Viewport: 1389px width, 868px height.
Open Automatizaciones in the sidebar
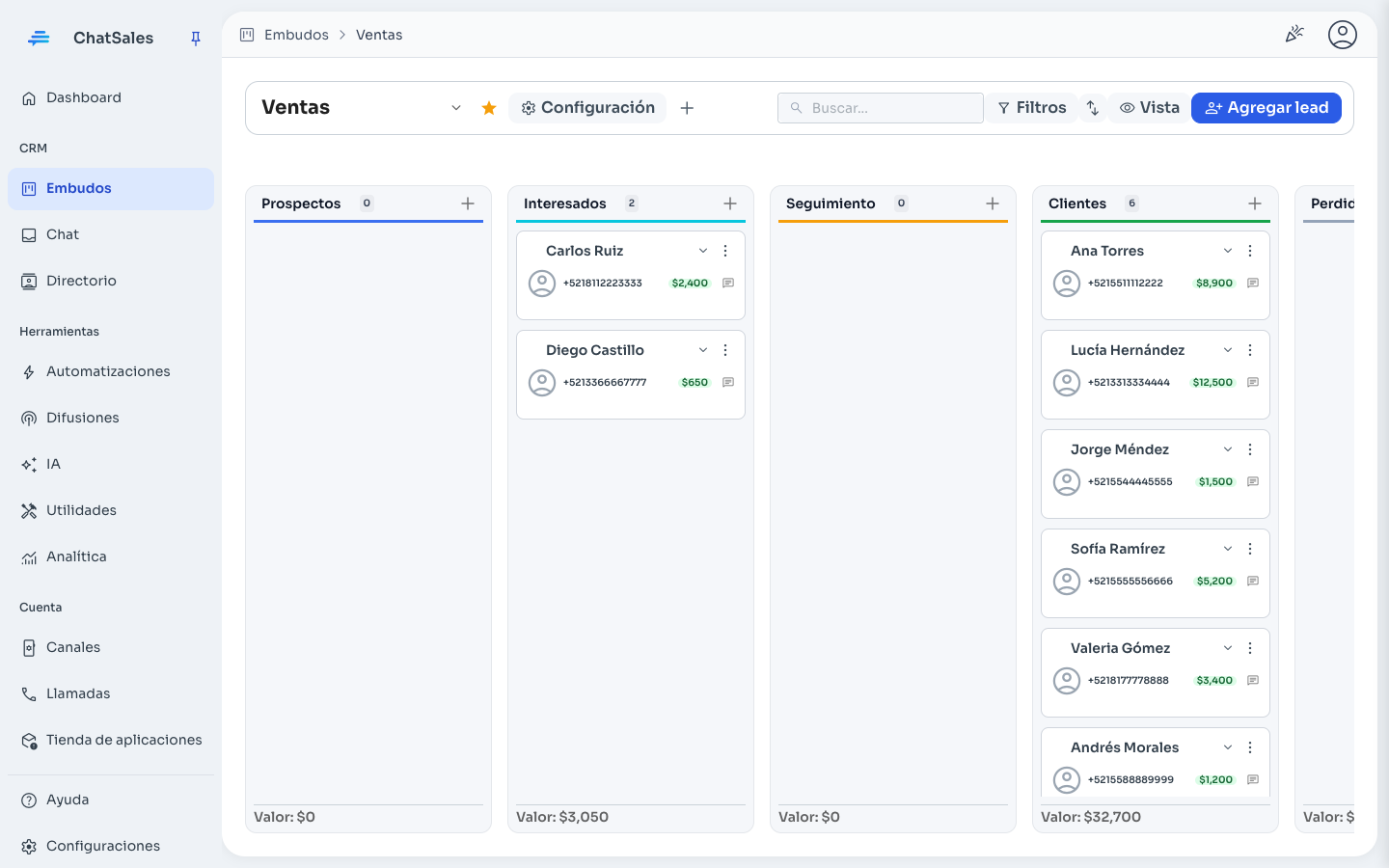click(111, 371)
